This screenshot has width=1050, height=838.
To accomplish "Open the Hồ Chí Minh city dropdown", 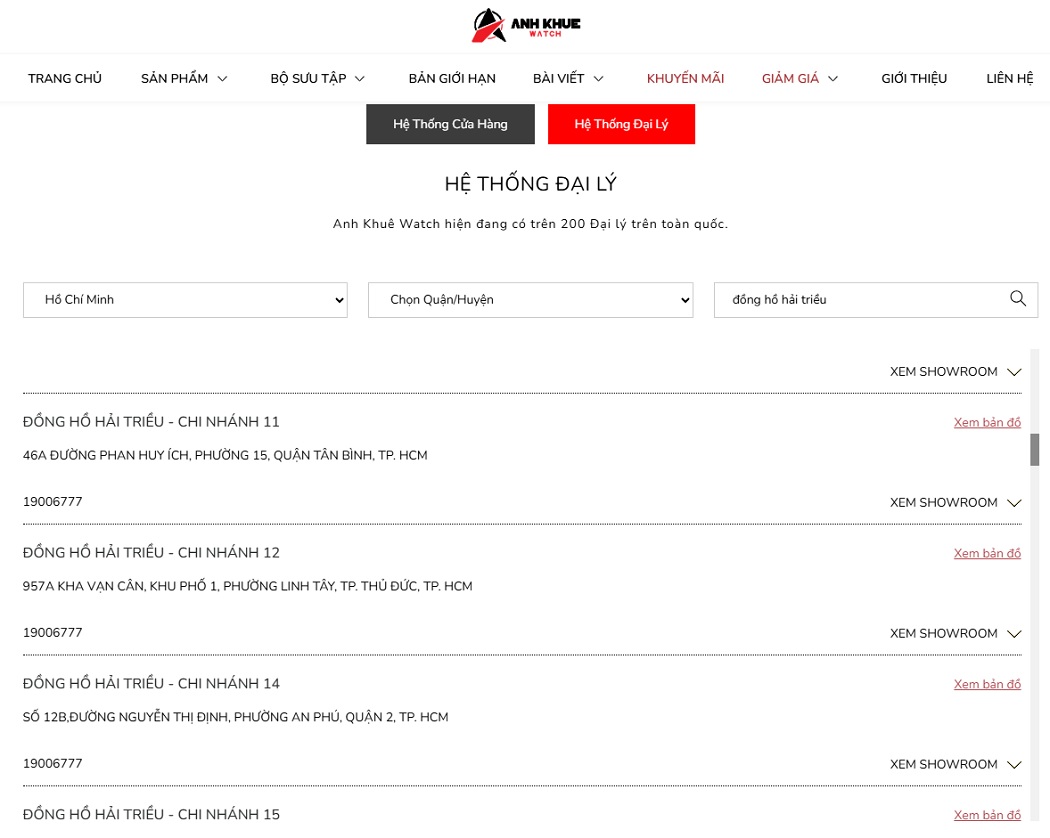I will coord(185,299).
